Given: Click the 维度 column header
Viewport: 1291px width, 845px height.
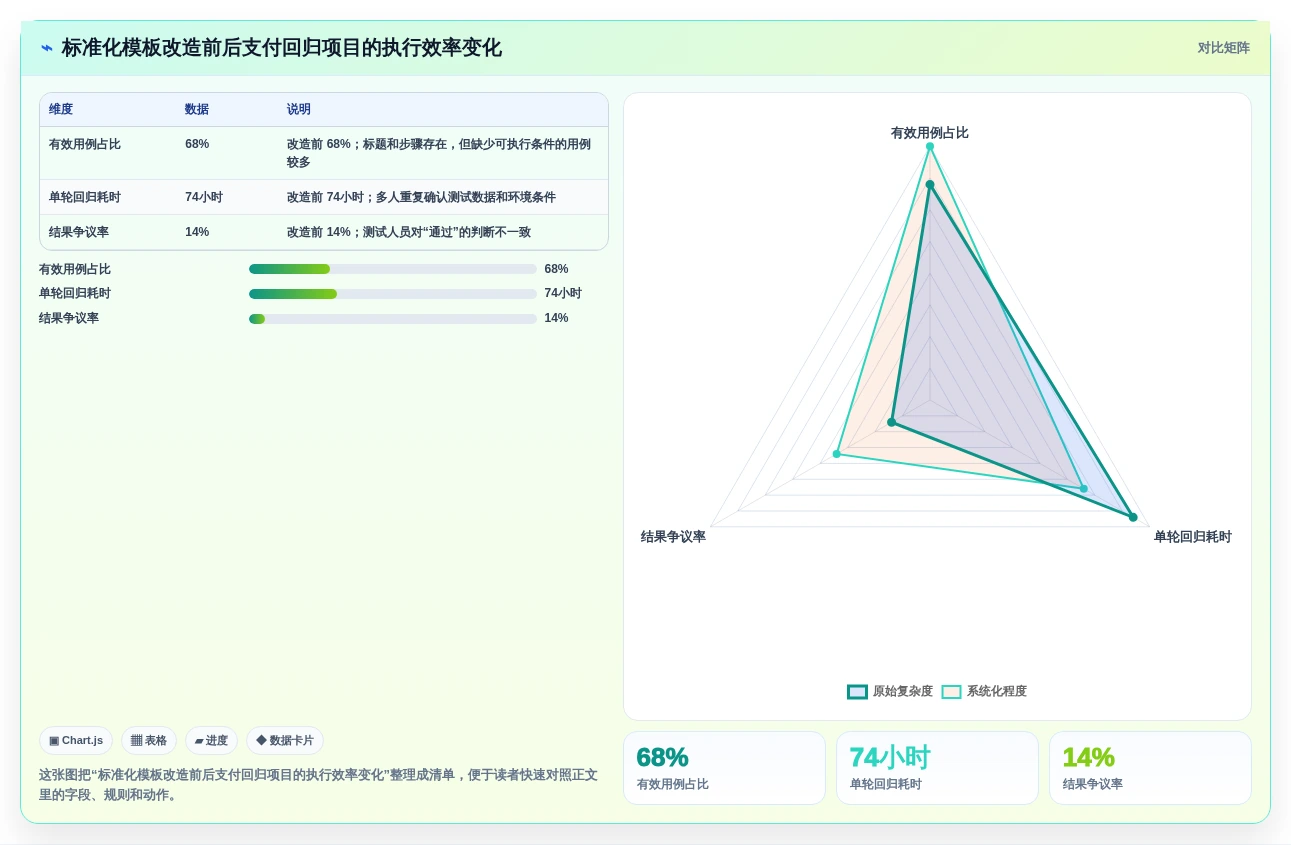Looking at the screenshot, I should click(61, 109).
